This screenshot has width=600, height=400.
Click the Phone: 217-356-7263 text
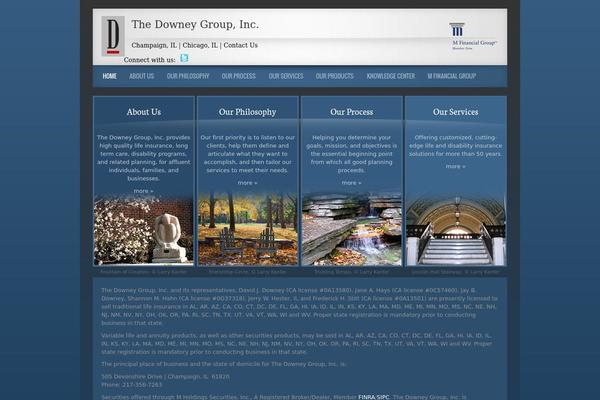point(132,385)
